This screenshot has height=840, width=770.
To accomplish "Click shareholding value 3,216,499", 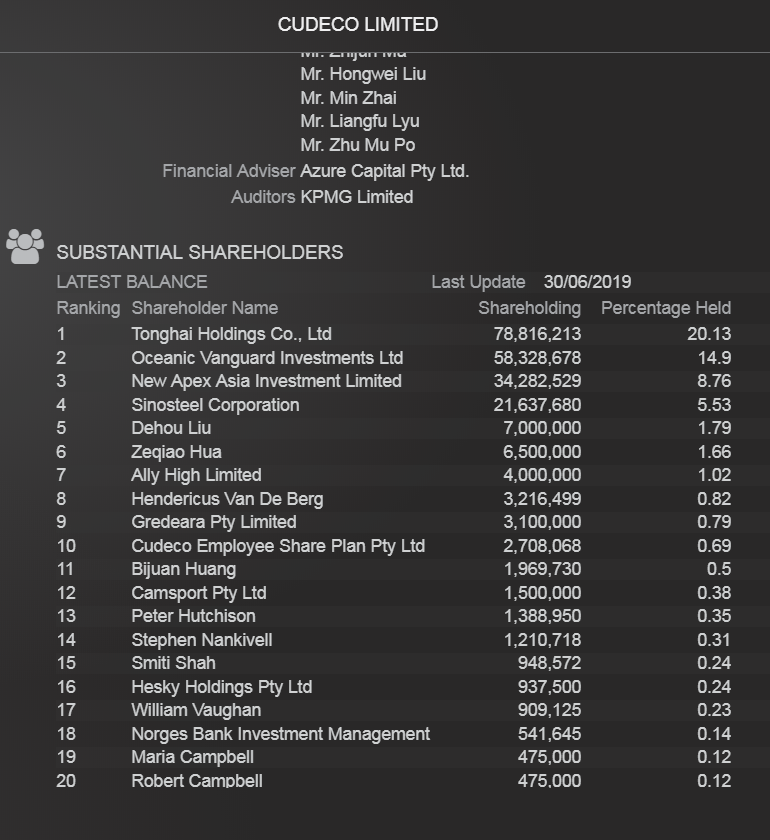I will pos(542,499).
